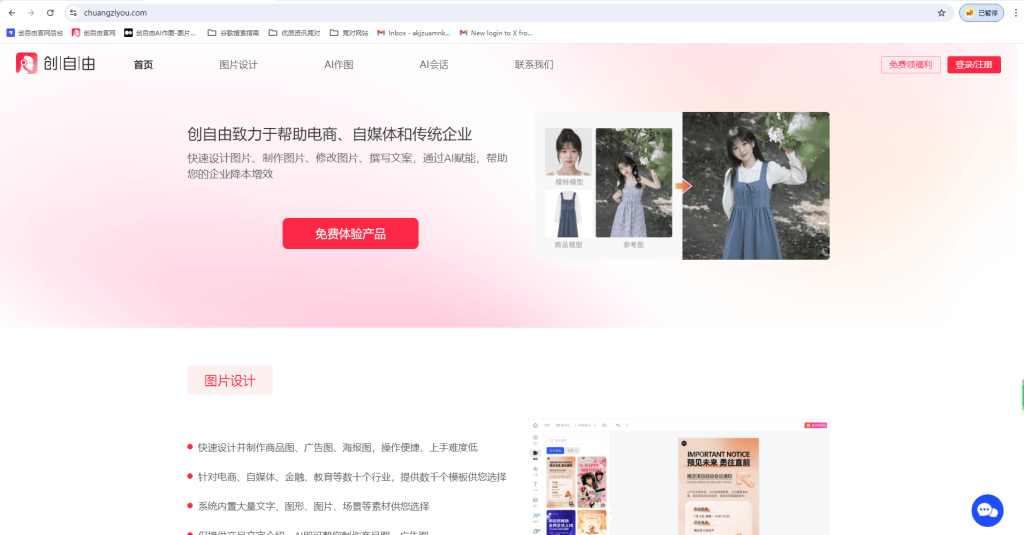Open the blue chat support bubble
Screen dimensions: 1024x535
point(987,510)
